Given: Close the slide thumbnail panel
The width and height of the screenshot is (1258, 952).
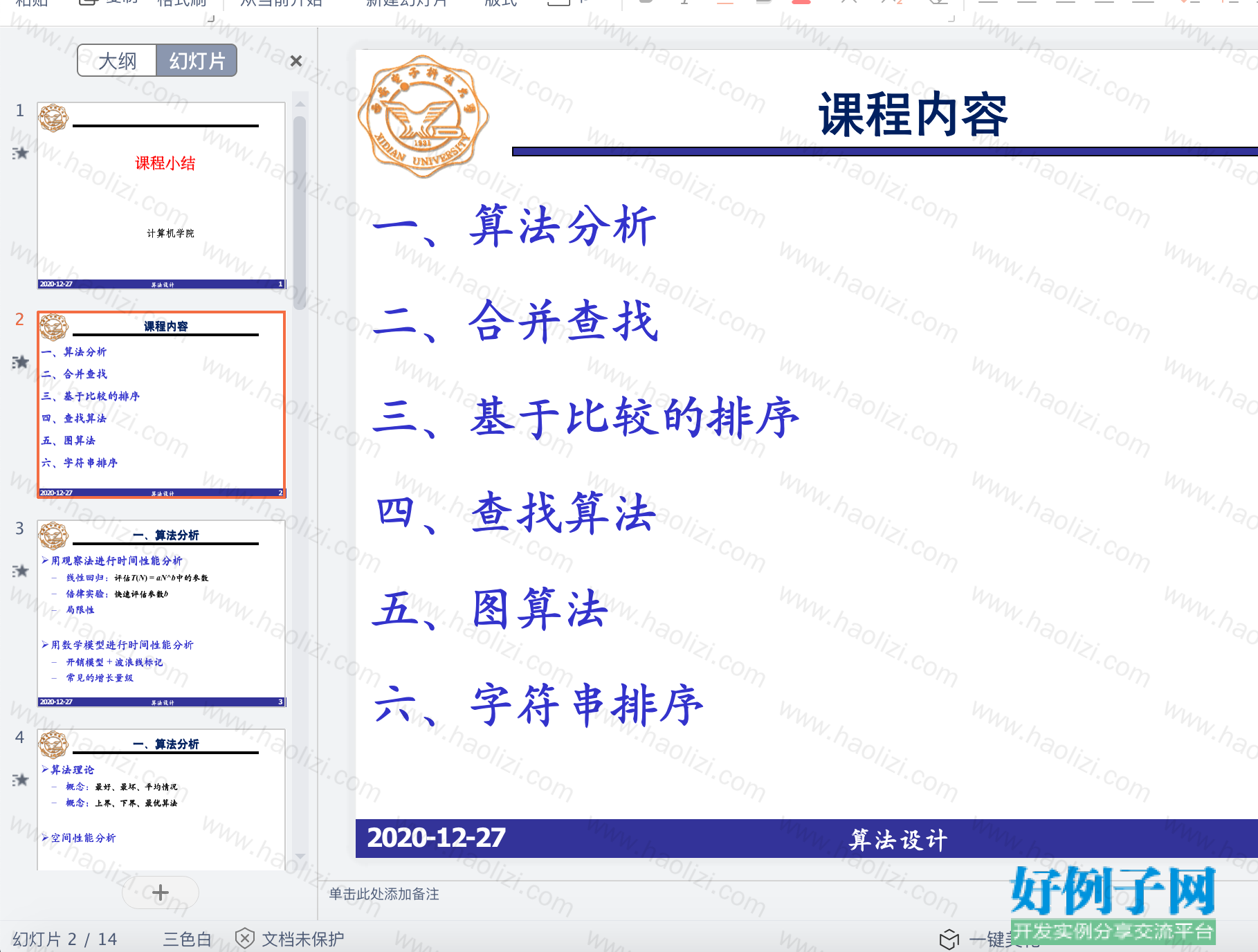Looking at the screenshot, I should coord(296,61).
